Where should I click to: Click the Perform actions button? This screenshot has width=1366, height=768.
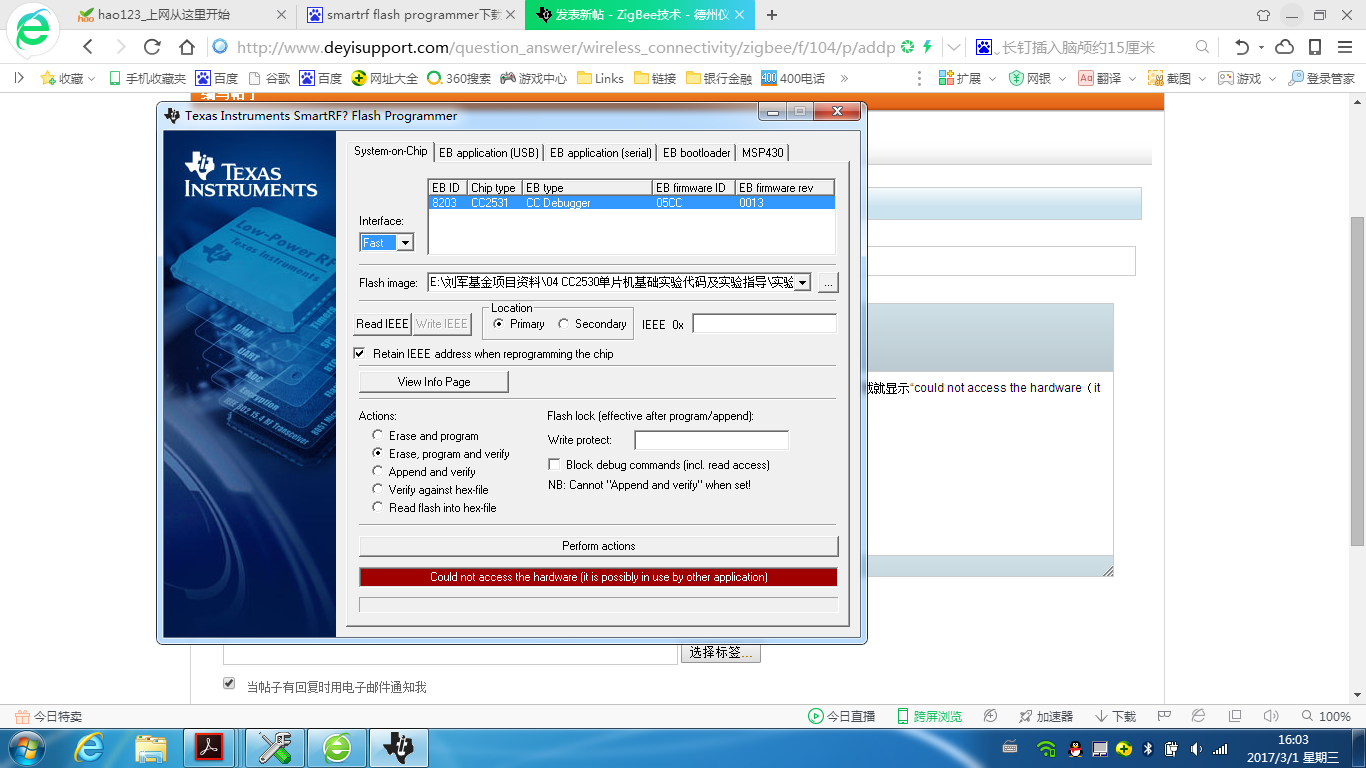[x=599, y=546]
